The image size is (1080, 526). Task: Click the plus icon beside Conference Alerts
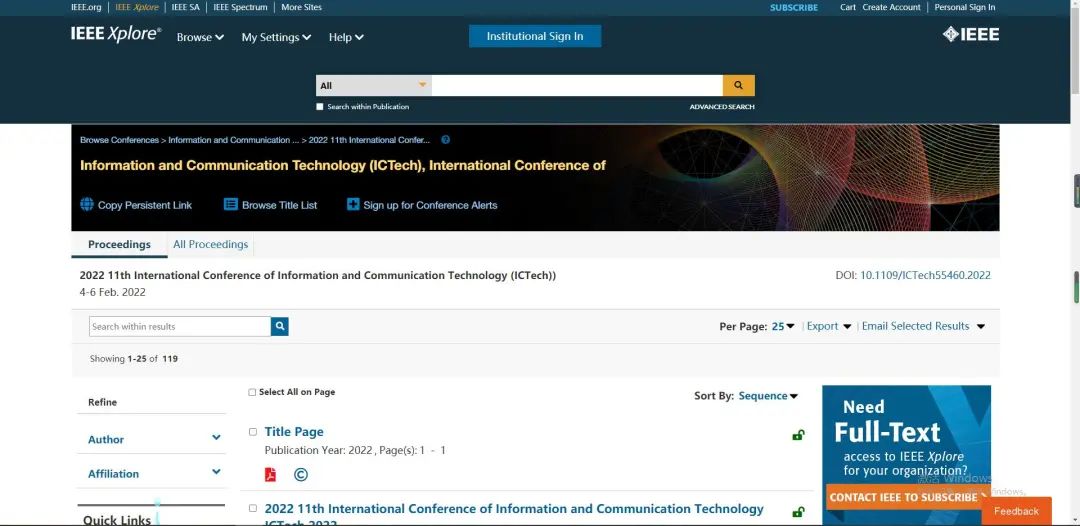pos(353,204)
